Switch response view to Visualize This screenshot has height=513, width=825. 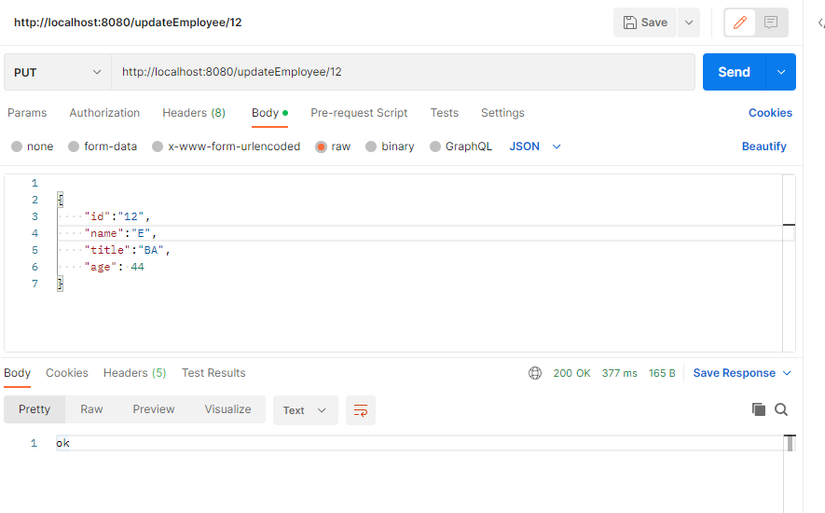click(228, 409)
